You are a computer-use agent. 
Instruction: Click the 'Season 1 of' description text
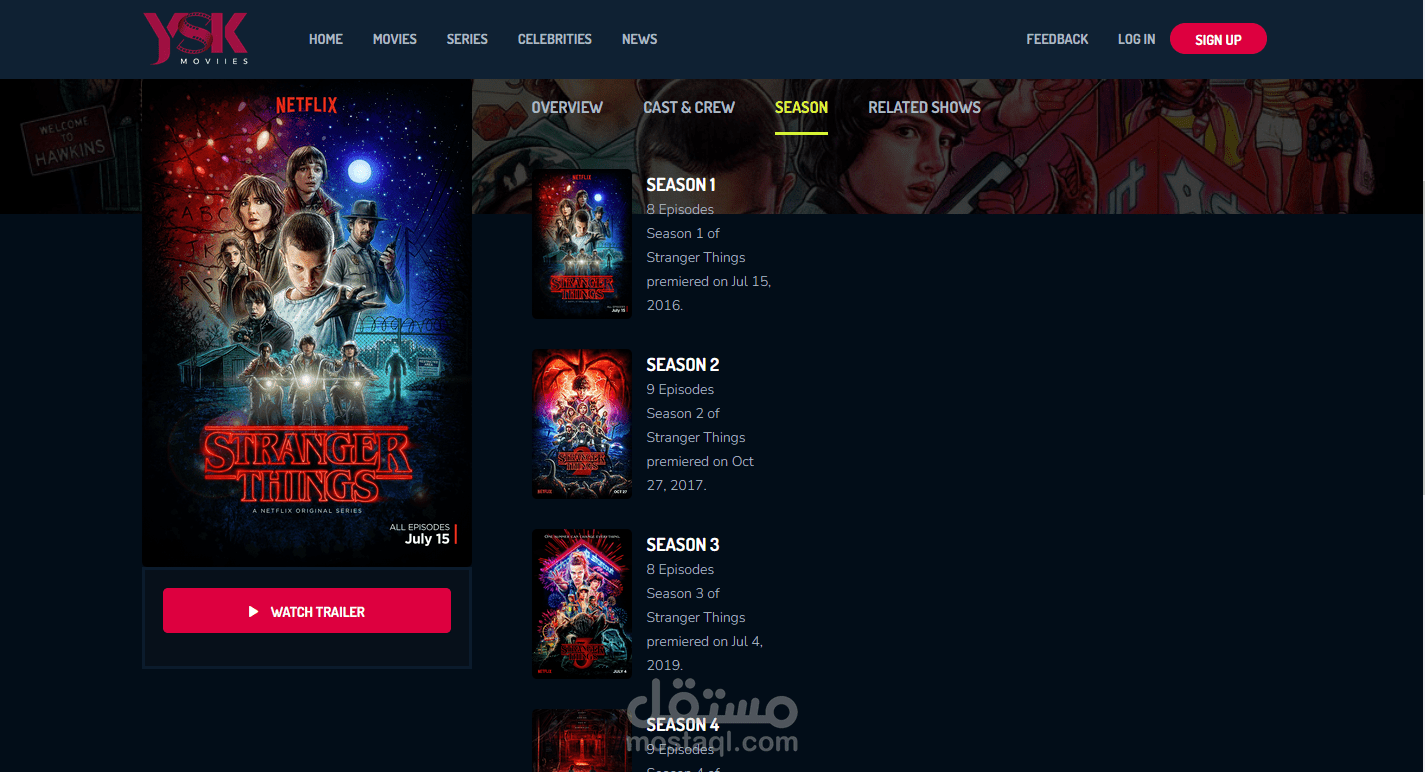[x=683, y=234]
